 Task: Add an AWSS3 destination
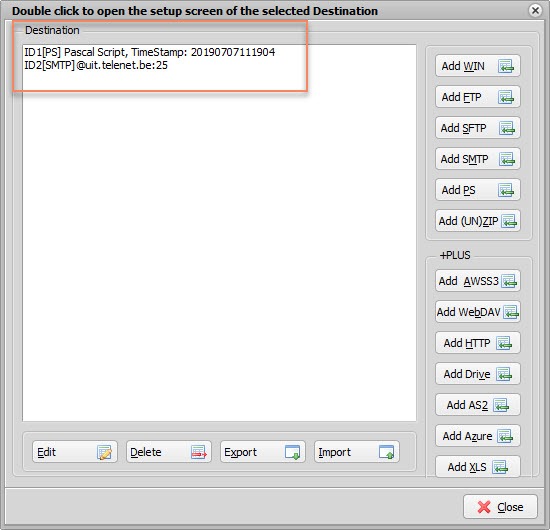click(478, 281)
